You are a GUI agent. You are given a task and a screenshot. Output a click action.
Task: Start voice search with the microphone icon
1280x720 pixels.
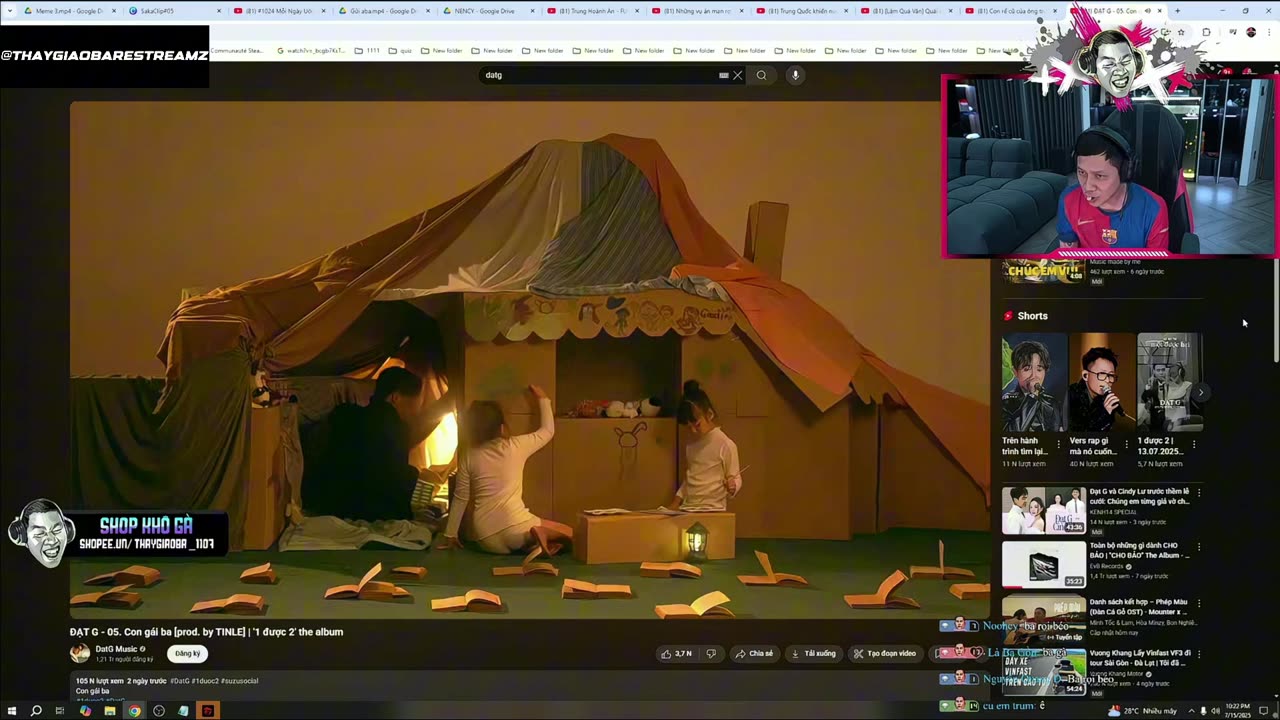click(795, 75)
